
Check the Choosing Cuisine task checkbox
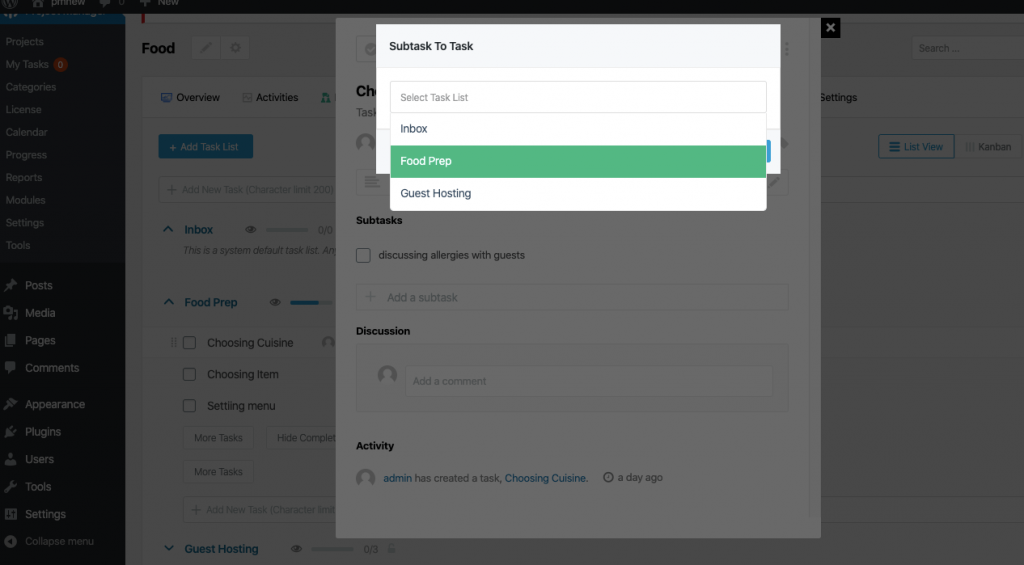189,343
